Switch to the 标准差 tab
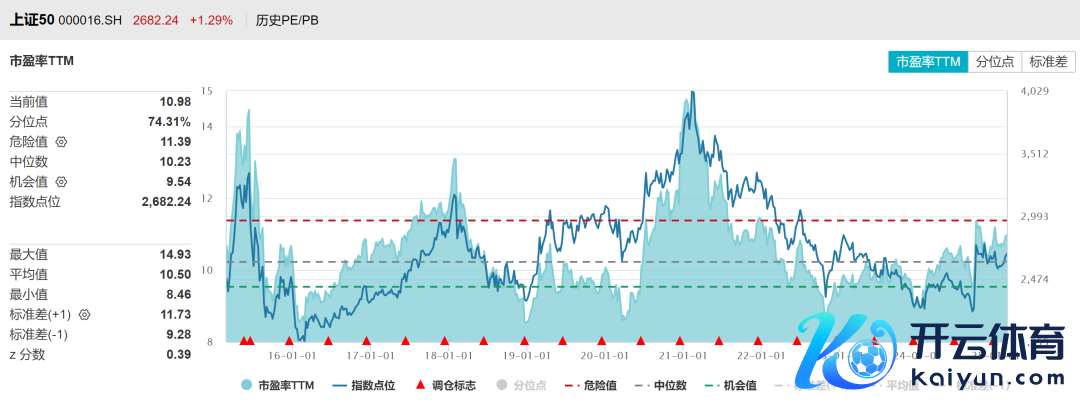This screenshot has width=1080, height=411. pos(1048,62)
